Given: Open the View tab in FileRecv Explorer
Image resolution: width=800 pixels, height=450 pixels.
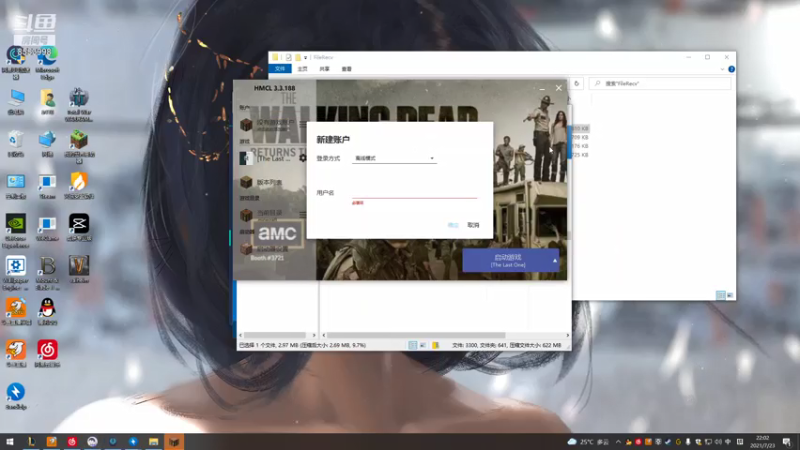Looking at the screenshot, I should 346,69.
